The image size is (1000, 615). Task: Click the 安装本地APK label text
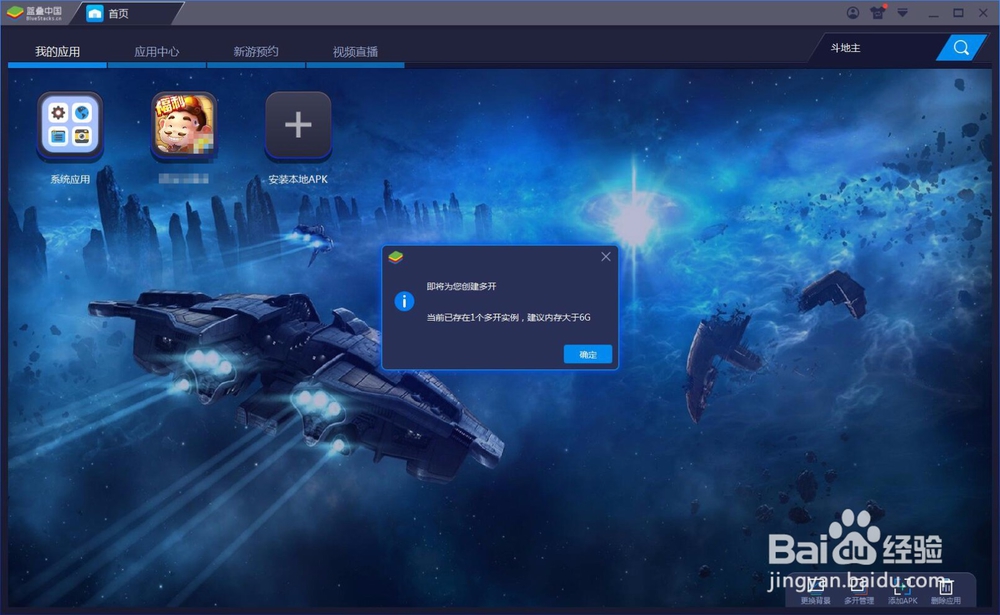298,179
